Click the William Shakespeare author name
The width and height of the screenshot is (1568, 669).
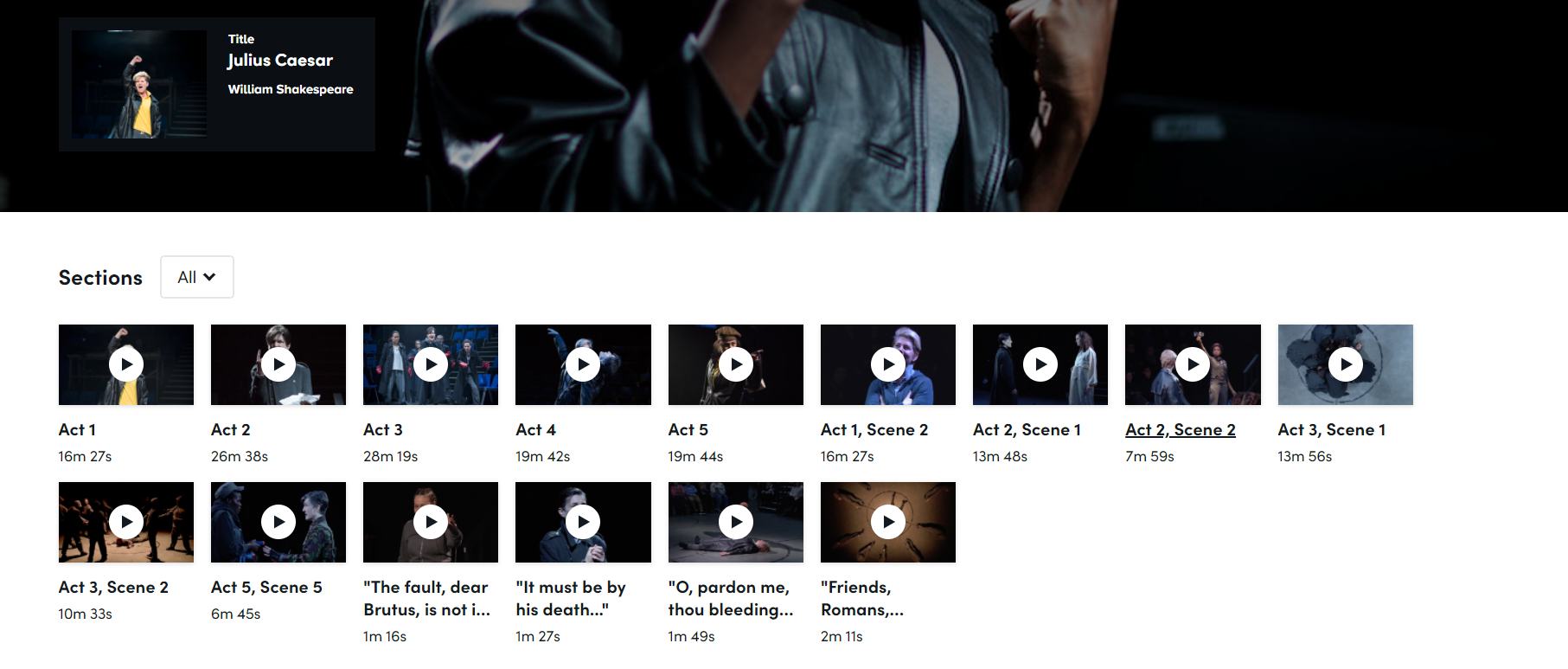click(291, 89)
